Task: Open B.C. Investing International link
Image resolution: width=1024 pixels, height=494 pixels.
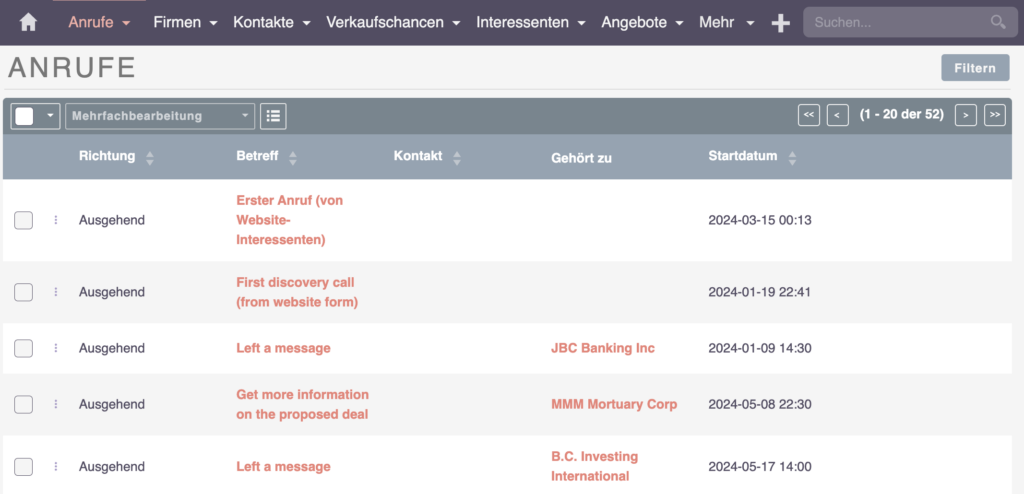Action: point(594,466)
